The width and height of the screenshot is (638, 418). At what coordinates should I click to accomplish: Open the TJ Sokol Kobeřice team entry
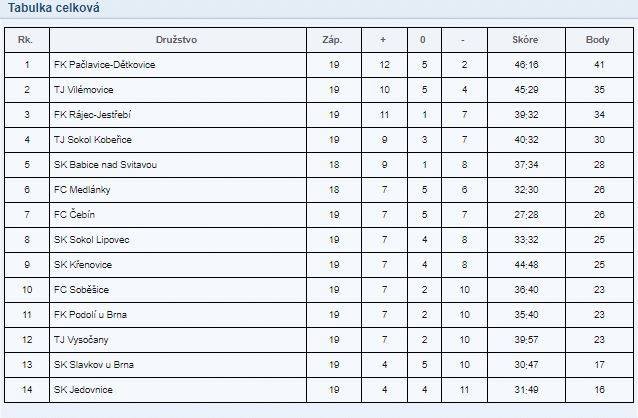[x=93, y=140]
